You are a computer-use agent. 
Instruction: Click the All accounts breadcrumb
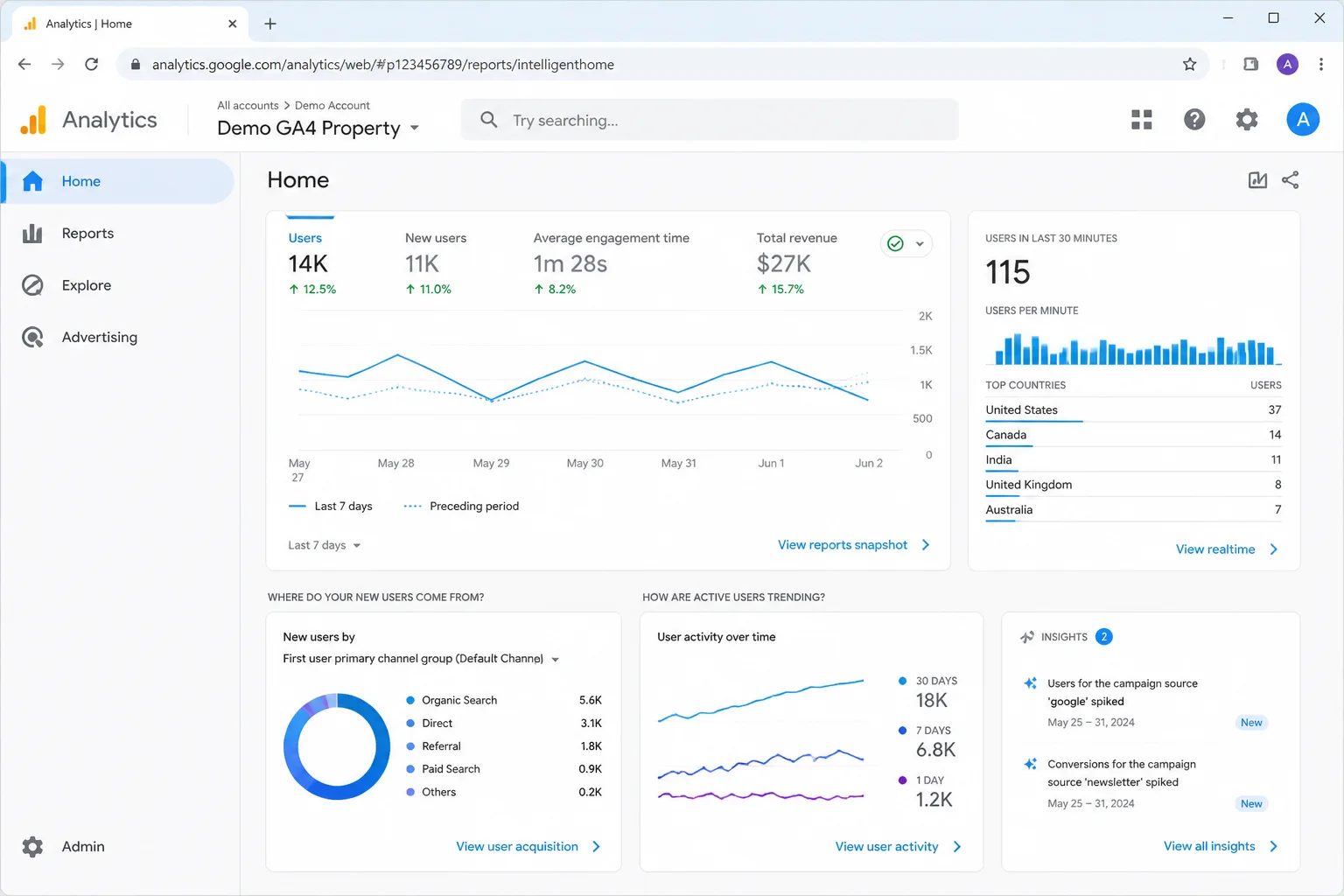[248, 106]
